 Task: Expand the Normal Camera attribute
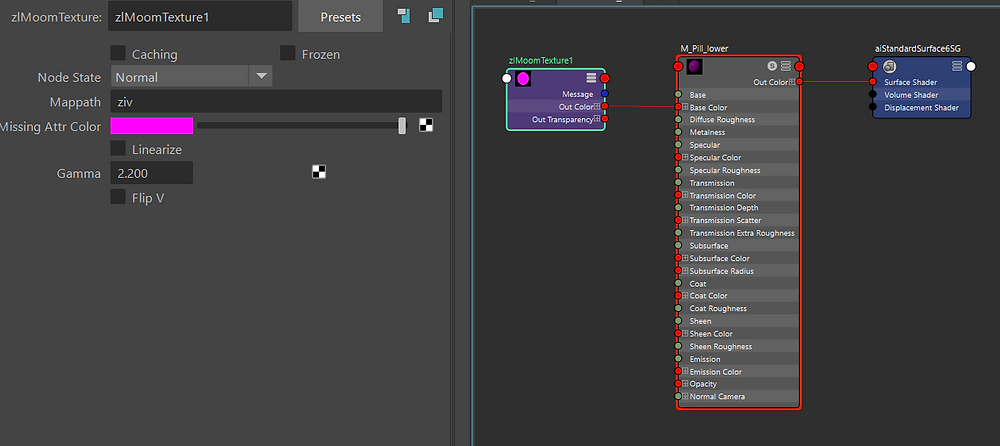(686, 397)
